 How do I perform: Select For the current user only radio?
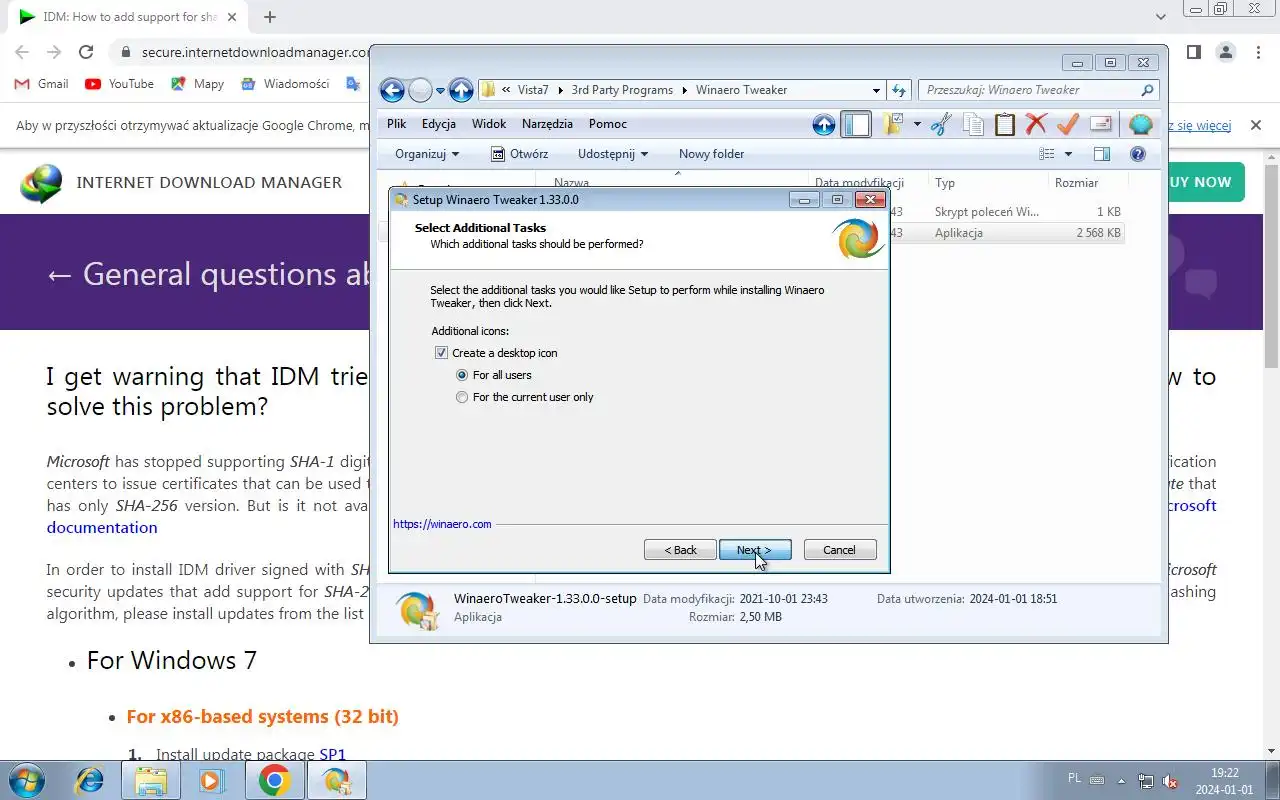pos(462,397)
